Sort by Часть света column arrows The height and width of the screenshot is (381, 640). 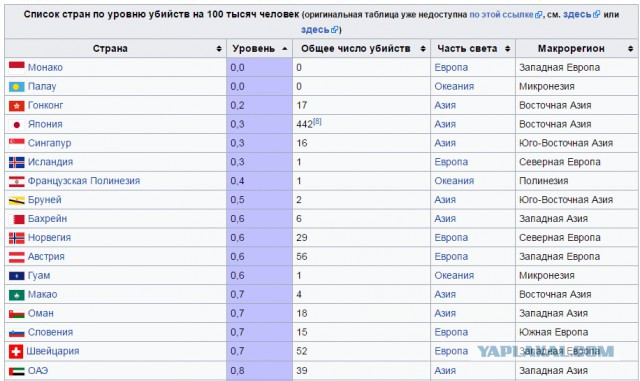tap(507, 49)
